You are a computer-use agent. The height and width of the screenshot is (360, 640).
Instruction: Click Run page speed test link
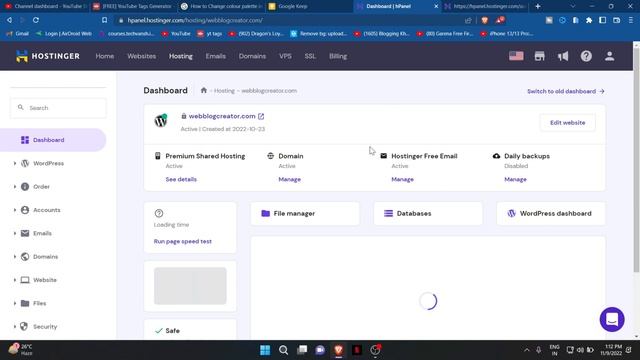[182, 241]
